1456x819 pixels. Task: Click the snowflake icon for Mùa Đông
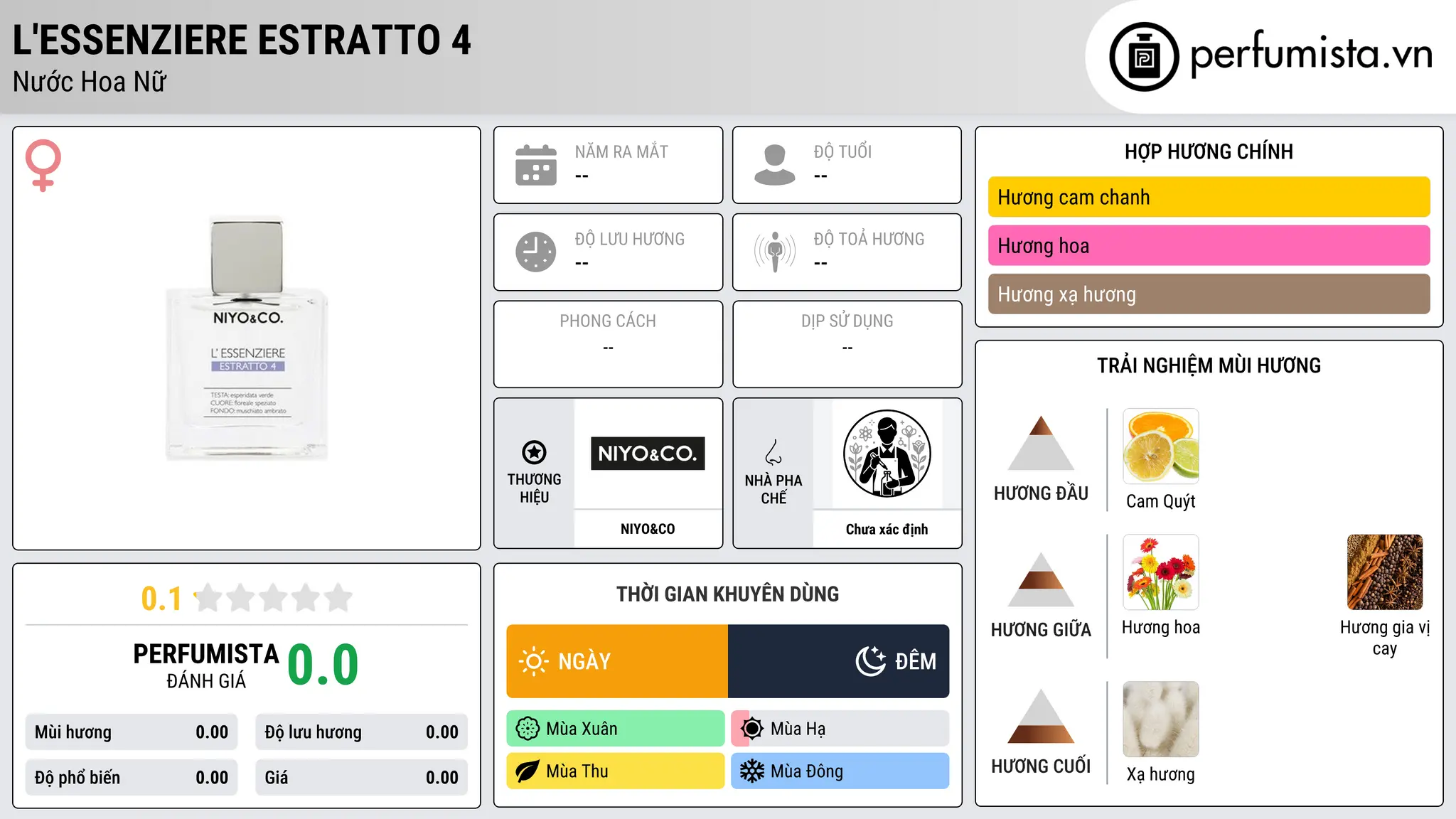(x=752, y=771)
